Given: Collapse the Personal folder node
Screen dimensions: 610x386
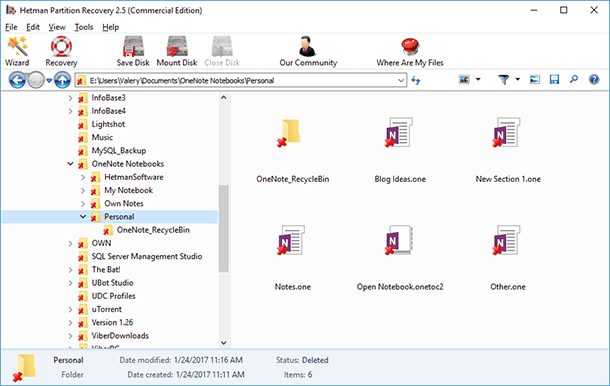Looking at the screenshot, I should point(83,217).
